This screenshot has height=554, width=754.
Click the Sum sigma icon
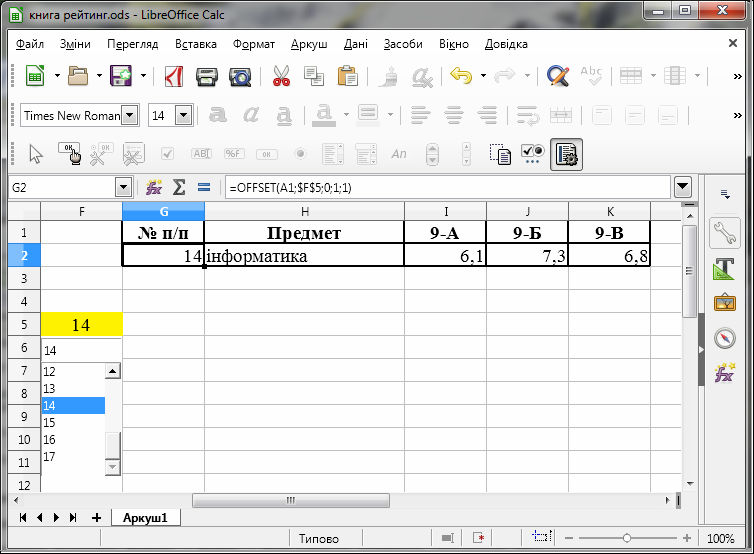tap(179, 187)
